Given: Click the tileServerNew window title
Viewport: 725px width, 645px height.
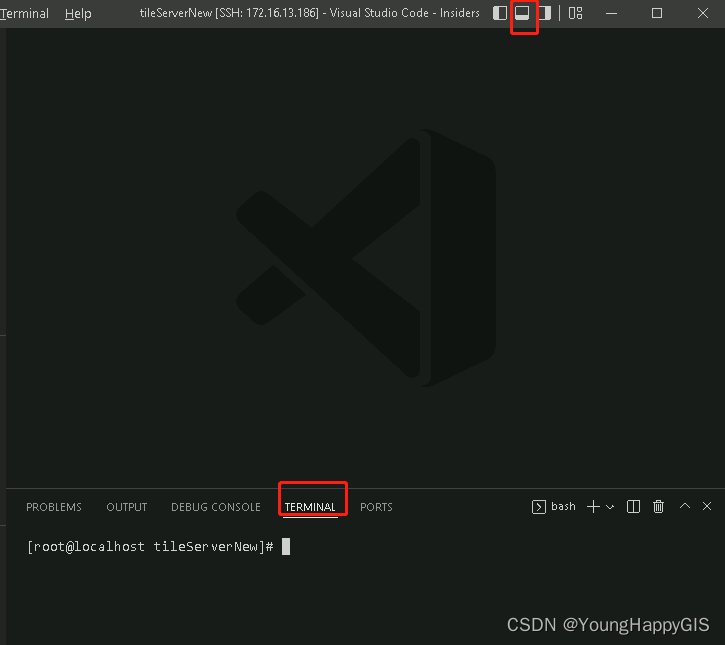Looking at the screenshot, I should 309,13.
